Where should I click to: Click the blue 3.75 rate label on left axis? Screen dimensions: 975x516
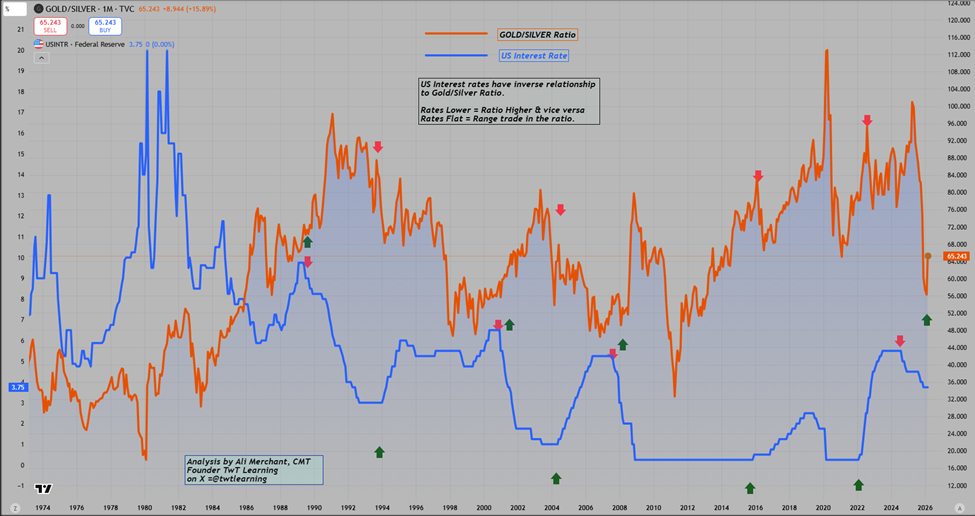(18, 387)
